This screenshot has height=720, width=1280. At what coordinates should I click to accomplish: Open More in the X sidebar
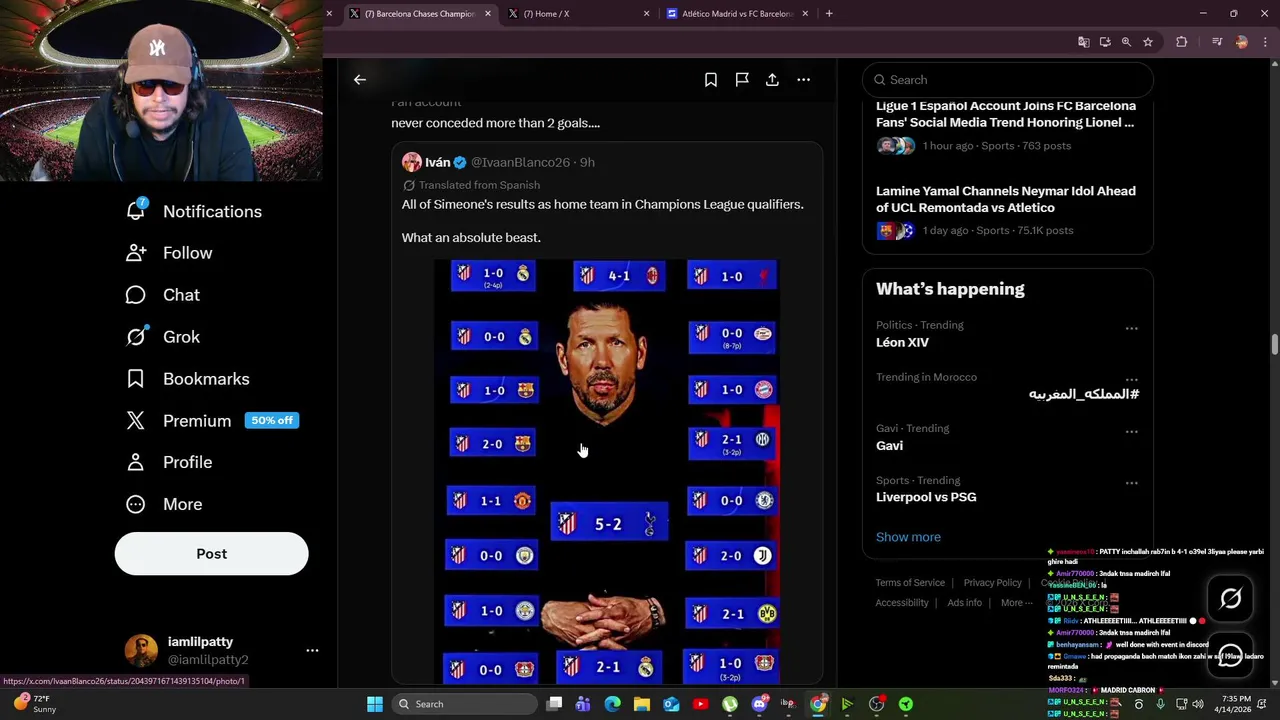pos(164,504)
